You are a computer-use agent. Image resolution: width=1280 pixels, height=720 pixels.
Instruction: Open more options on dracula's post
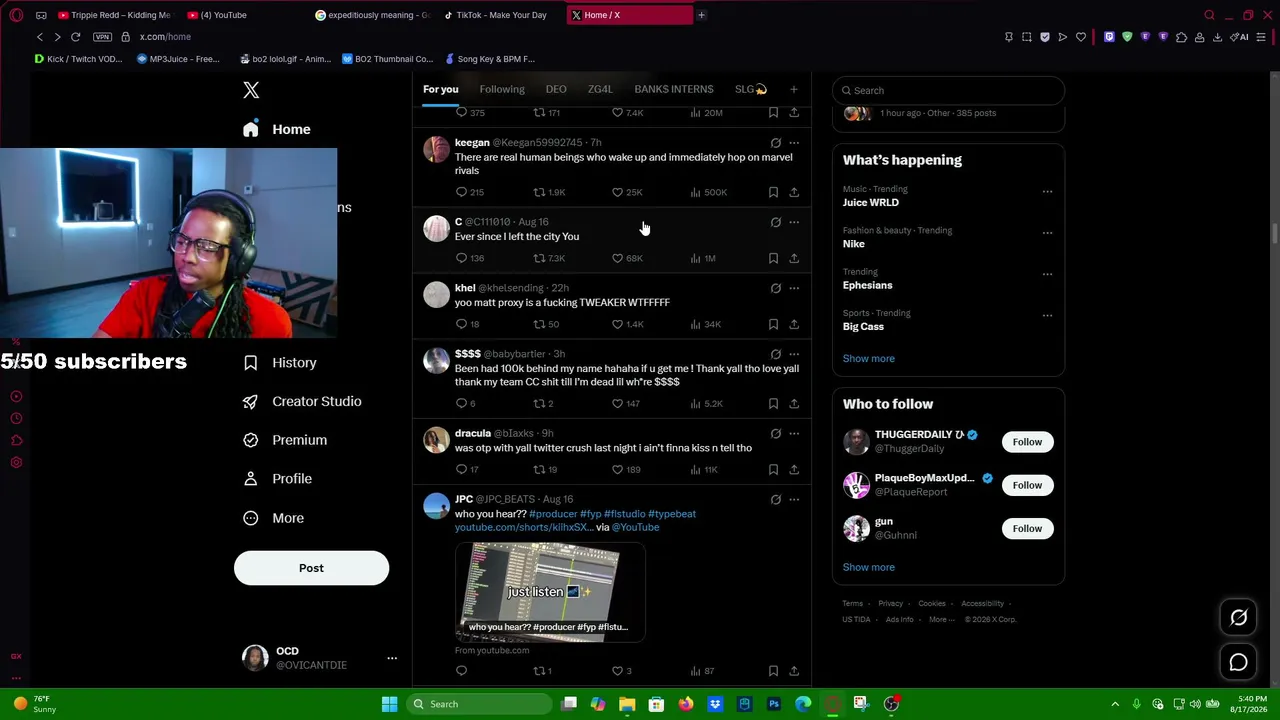(x=794, y=433)
